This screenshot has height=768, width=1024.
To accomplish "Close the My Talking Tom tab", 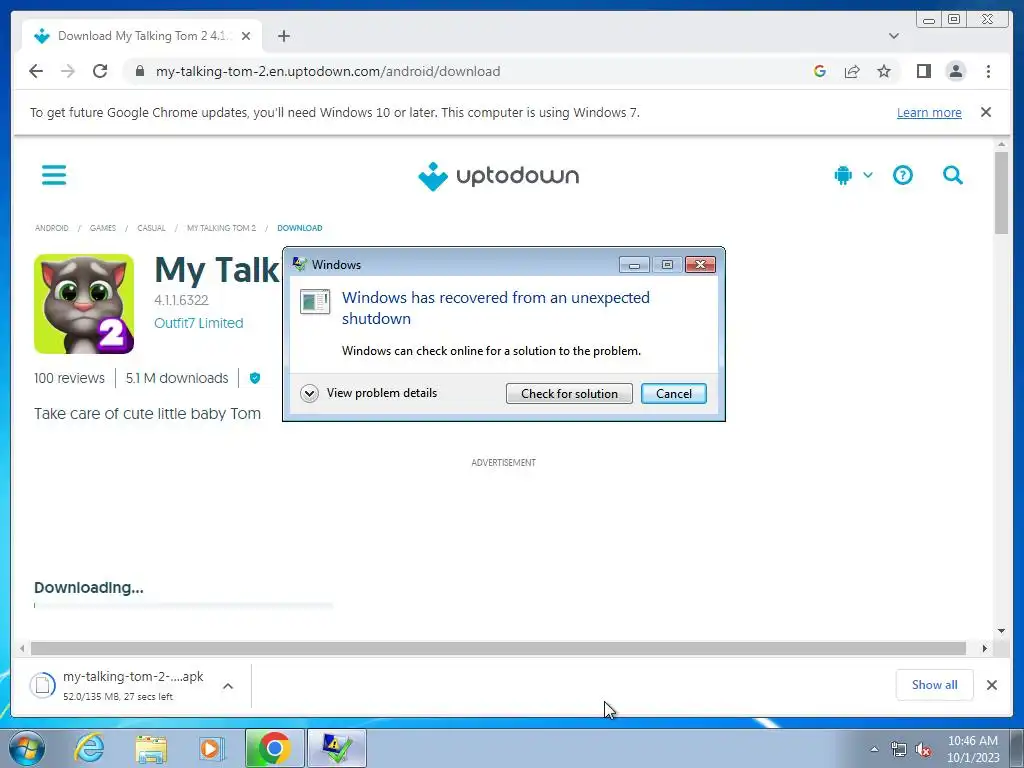I will point(246,36).
